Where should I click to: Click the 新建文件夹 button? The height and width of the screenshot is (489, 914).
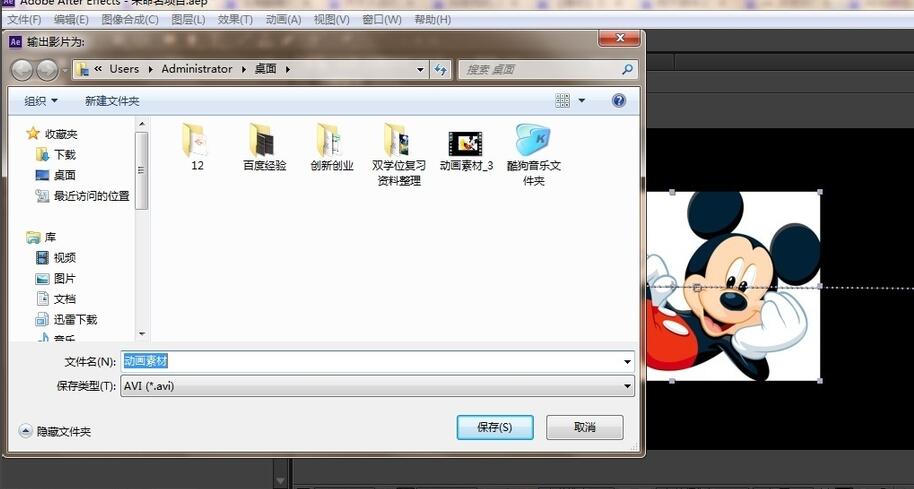click(x=112, y=101)
